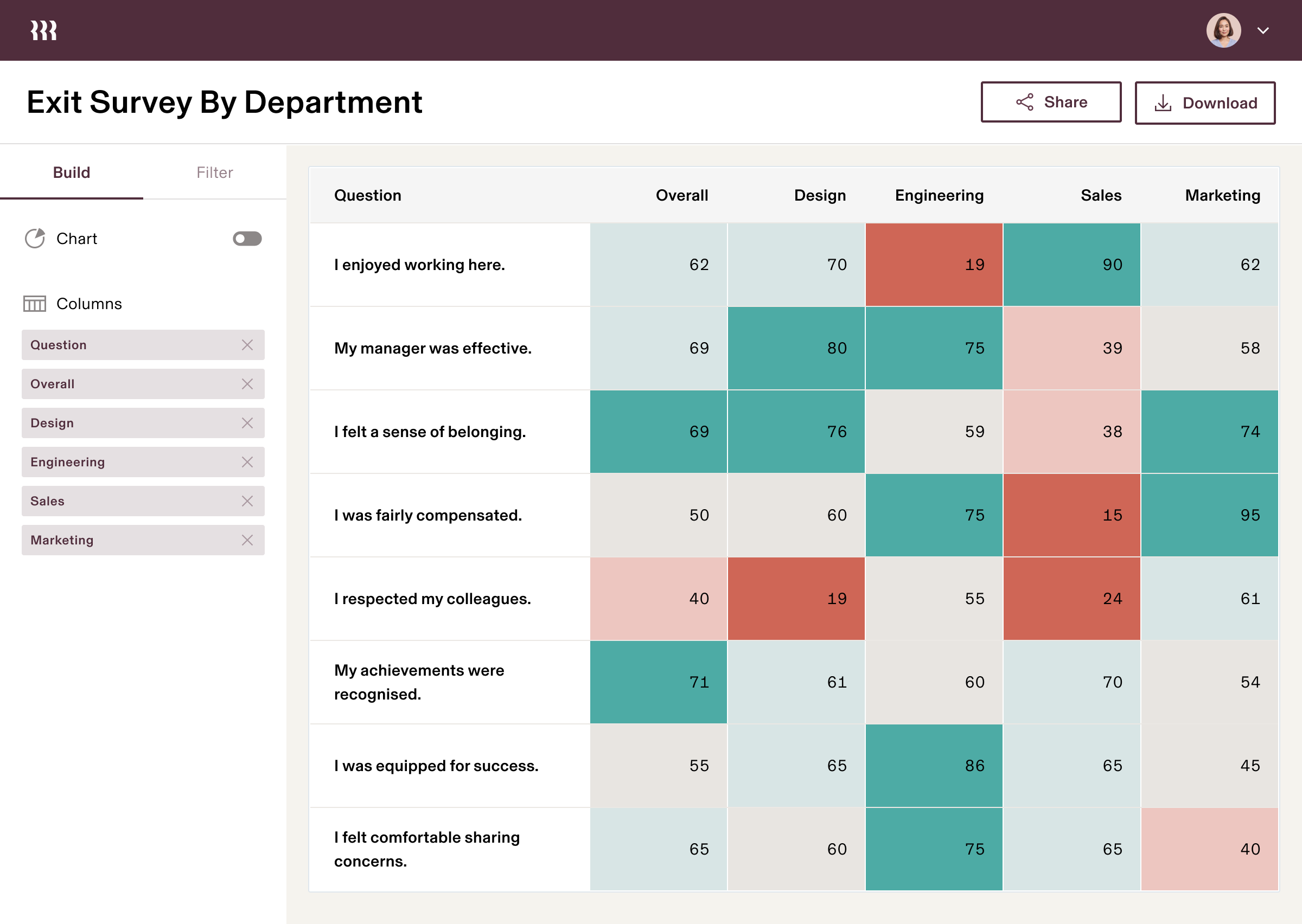Image resolution: width=1302 pixels, height=924 pixels.
Task: Select the Build tab
Action: click(71, 172)
